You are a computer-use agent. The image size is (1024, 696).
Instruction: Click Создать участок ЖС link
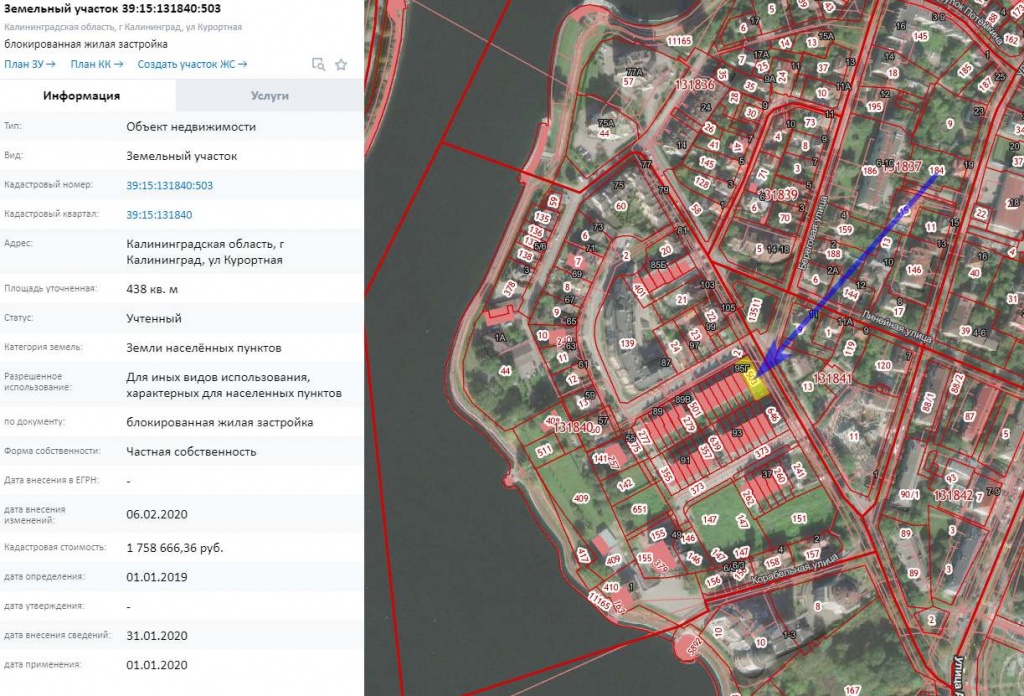click(x=192, y=64)
